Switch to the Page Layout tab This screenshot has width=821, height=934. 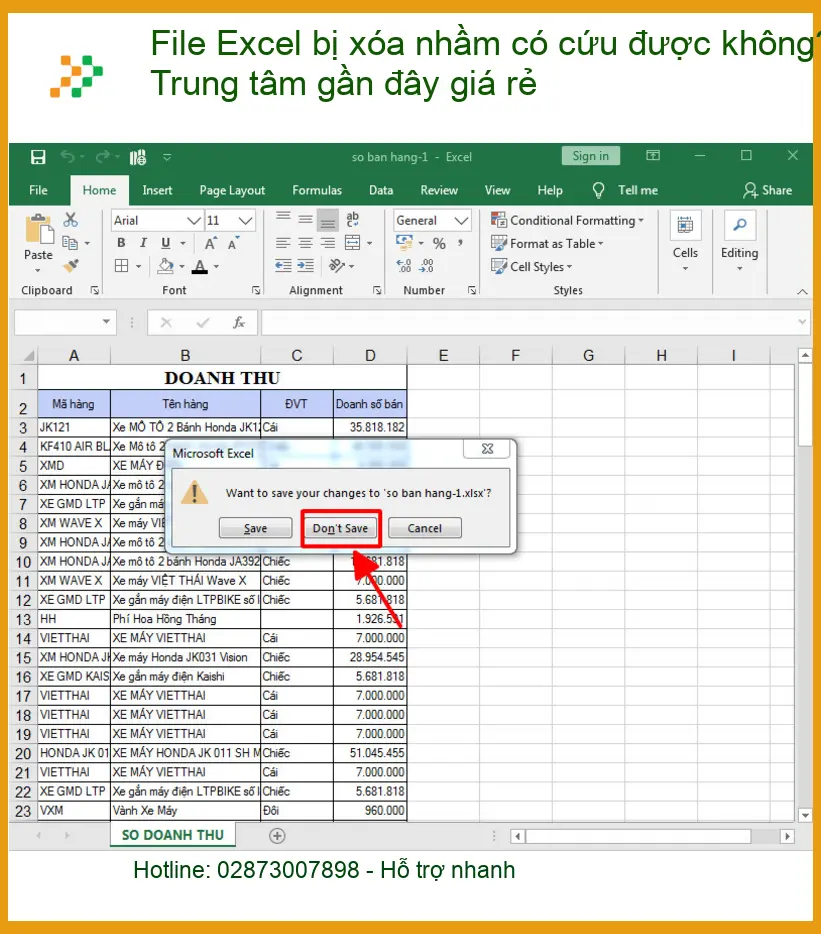[x=232, y=191]
